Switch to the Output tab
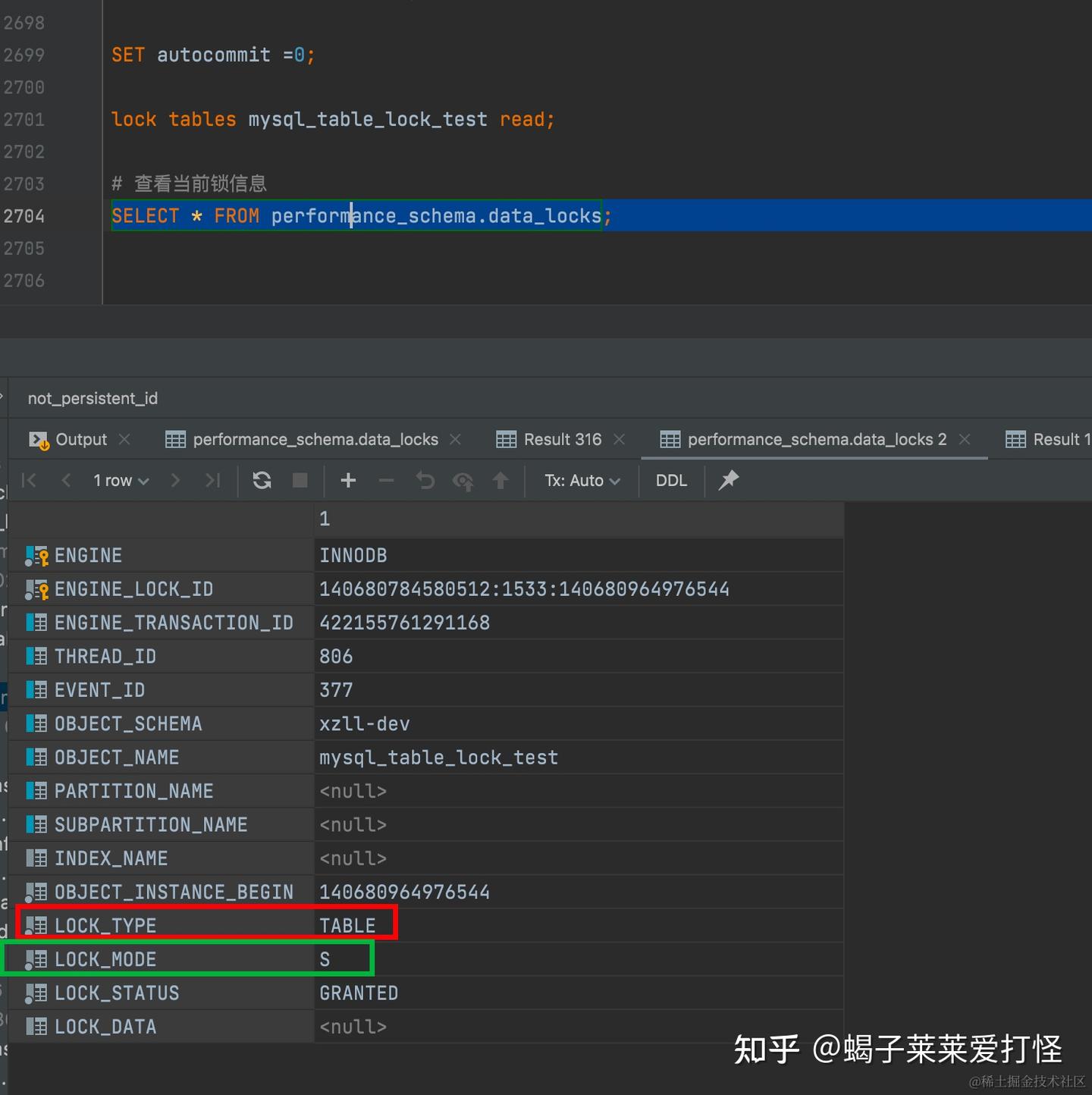 [80, 439]
